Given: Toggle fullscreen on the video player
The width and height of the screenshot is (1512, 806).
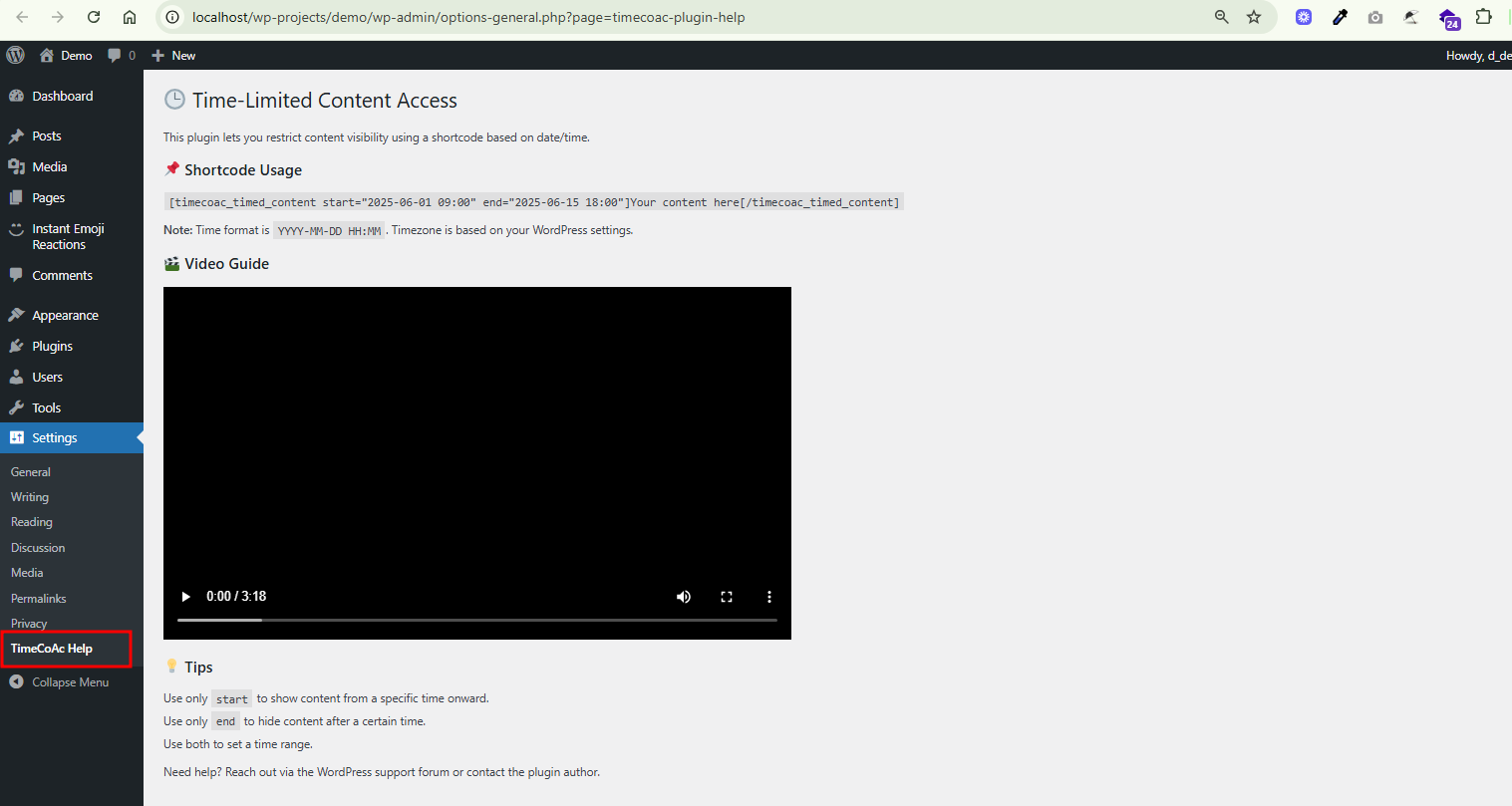Looking at the screenshot, I should pyautogui.click(x=726, y=596).
